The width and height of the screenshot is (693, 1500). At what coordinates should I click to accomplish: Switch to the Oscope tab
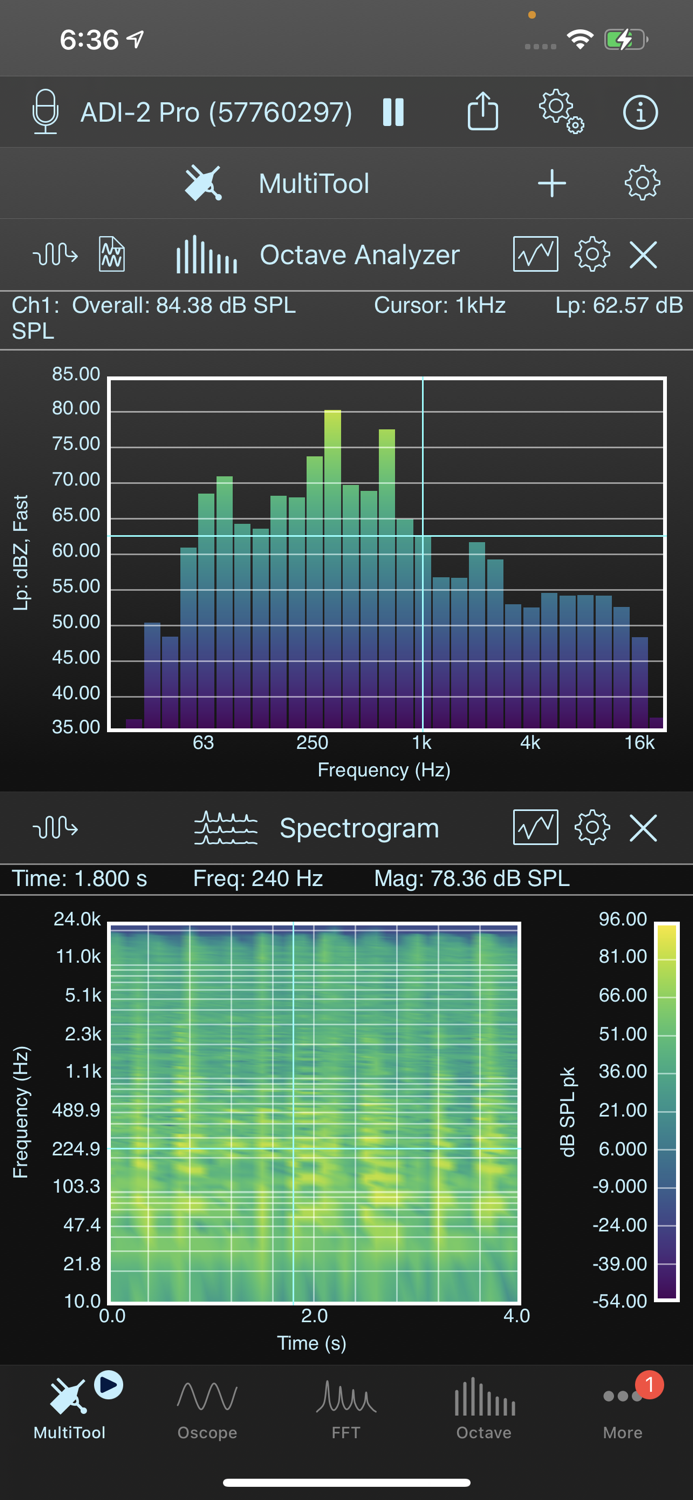click(x=207, y=1405)
